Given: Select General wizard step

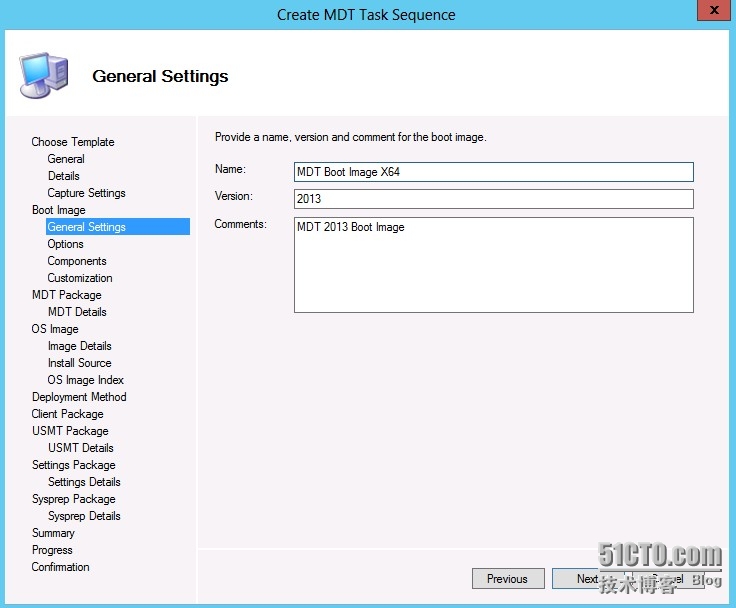Looking at the screenshot, I should click(x=66, y=159).
